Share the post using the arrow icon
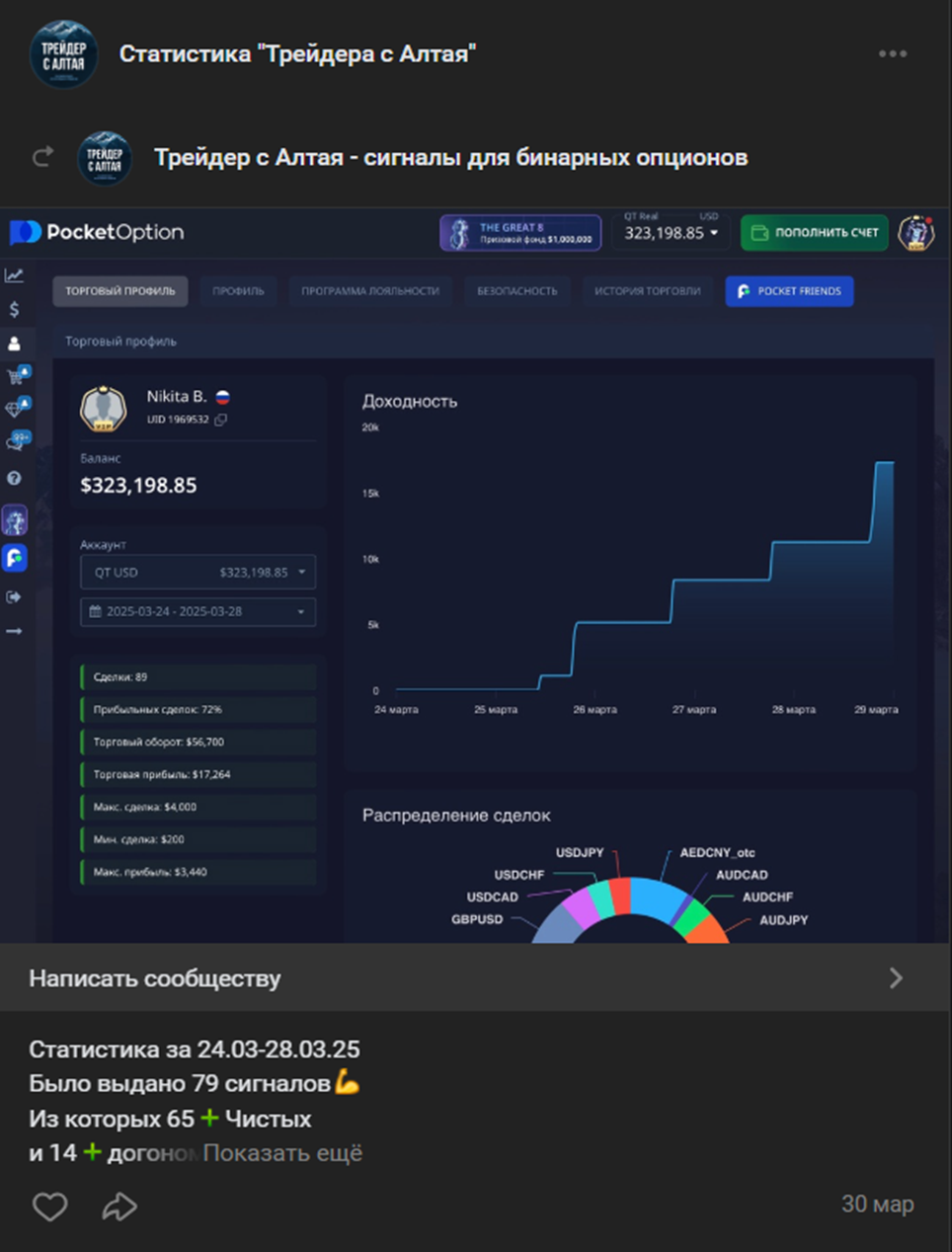The height and width of the screenshot is (1252, 952). (x=119, y=1206)
